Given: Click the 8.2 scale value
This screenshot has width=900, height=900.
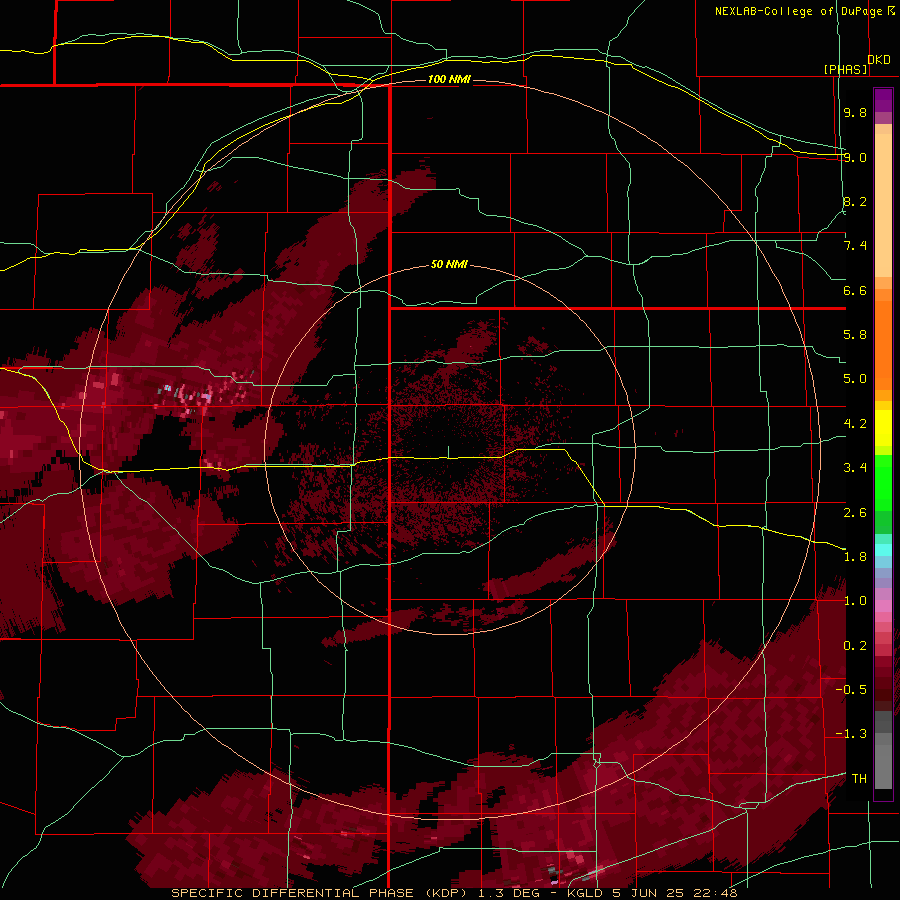Looking at the screenshot, I should click(x=855, y=201).
